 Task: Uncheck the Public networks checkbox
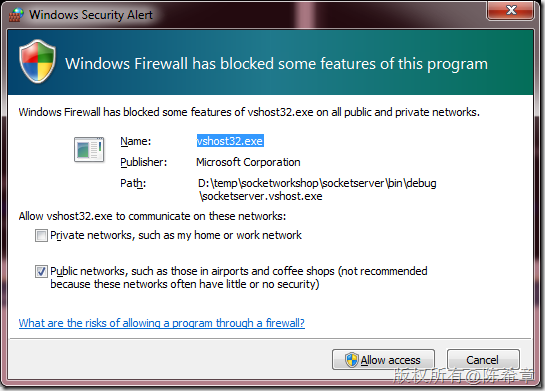pos(41,271)
